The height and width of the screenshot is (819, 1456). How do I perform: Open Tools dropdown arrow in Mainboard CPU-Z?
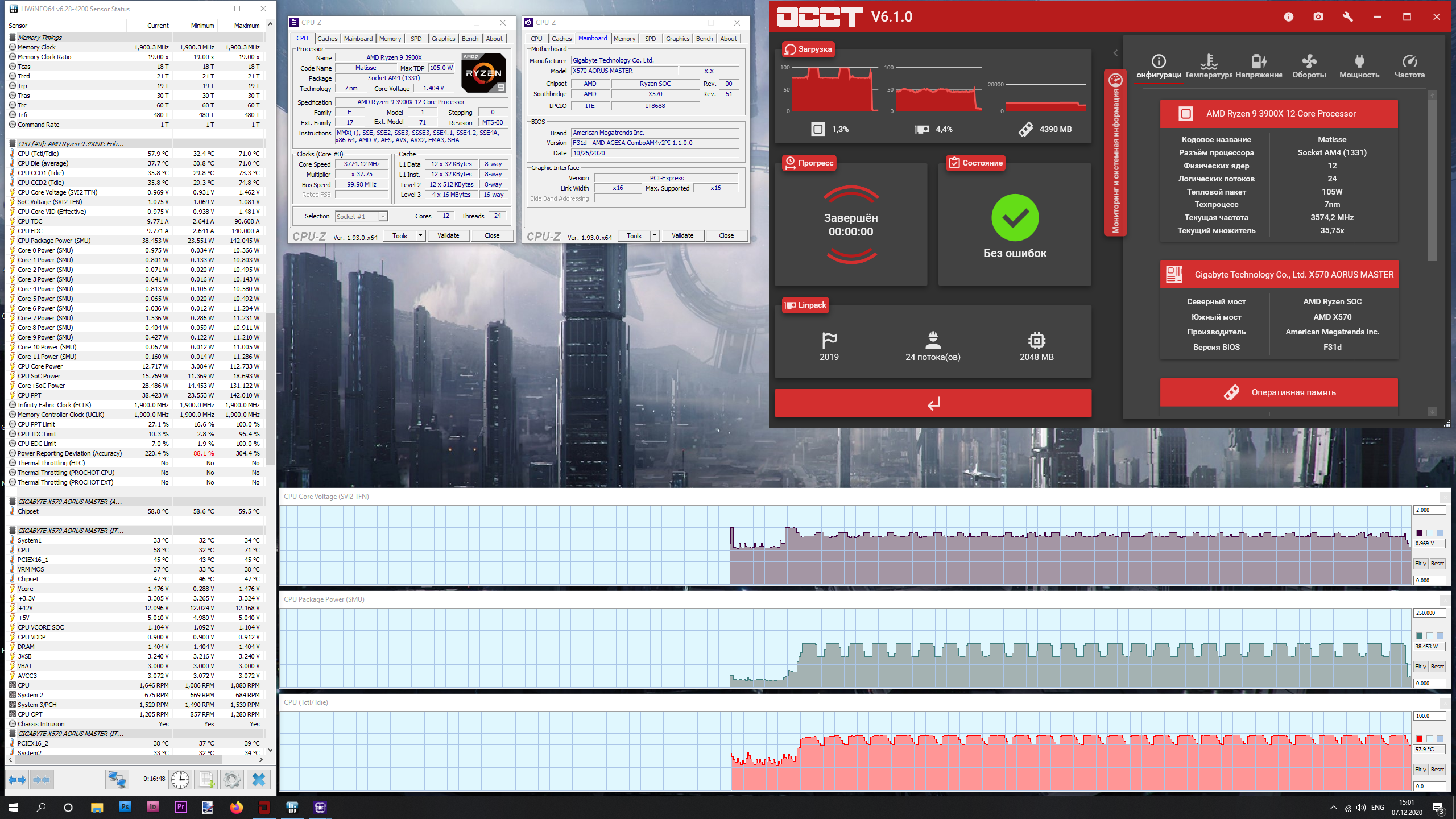(655, 235)
